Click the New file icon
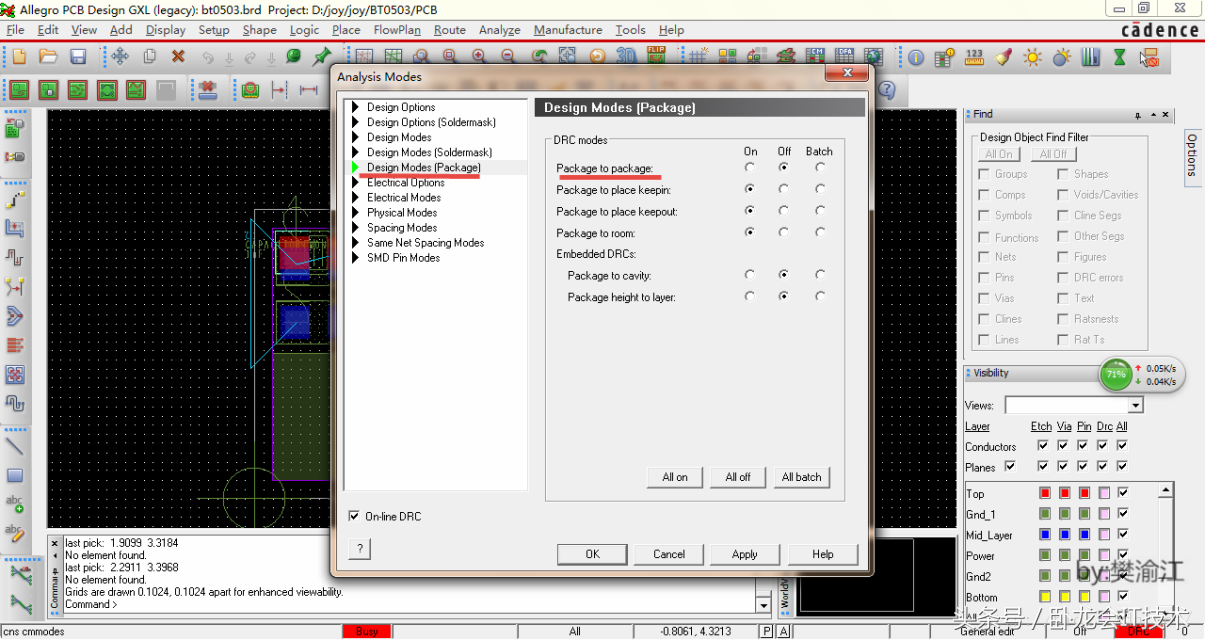The height and width of the screenshot is (640, 1205). (20, 57)
